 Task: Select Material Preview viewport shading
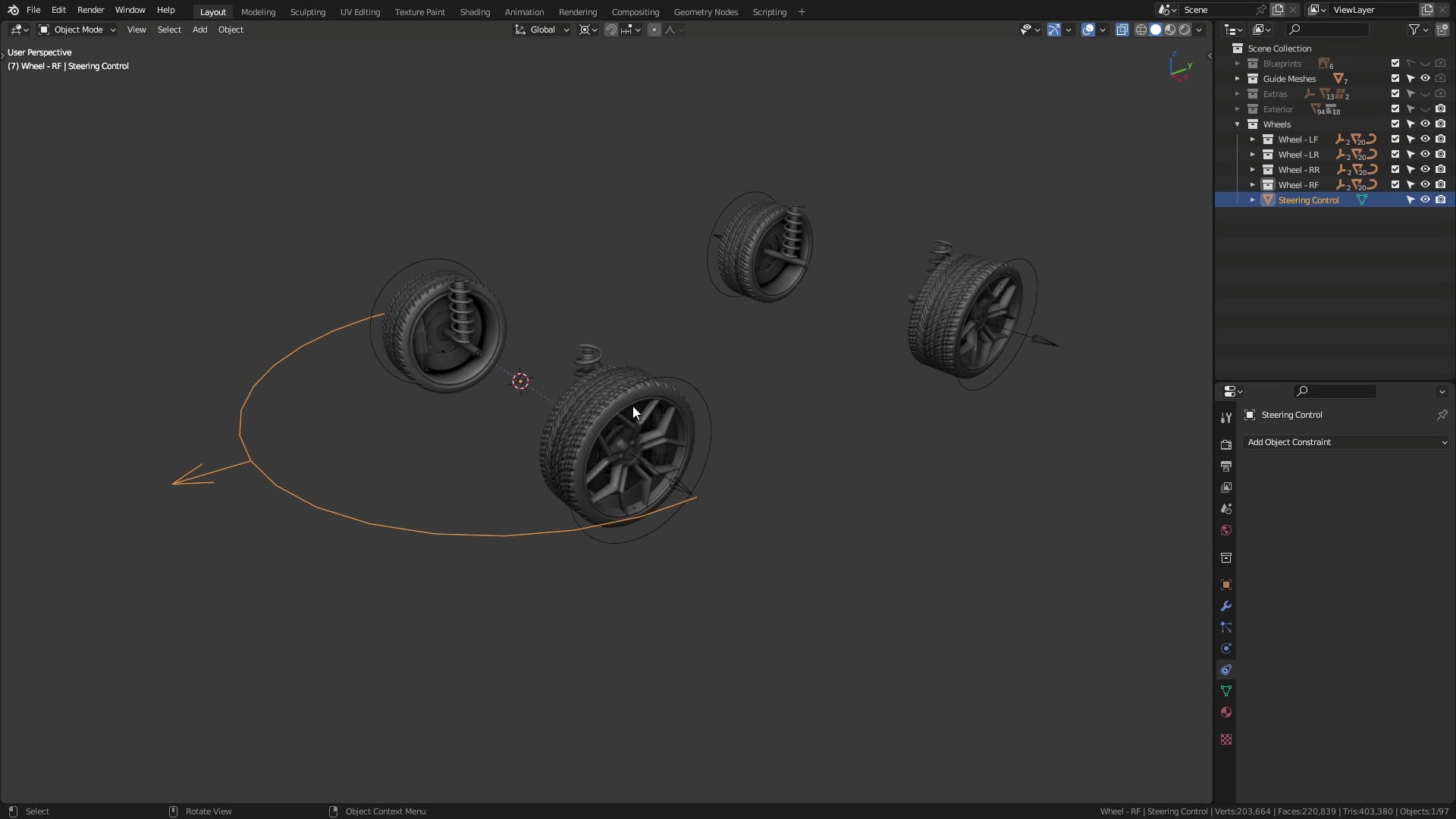click(1170, 30)
